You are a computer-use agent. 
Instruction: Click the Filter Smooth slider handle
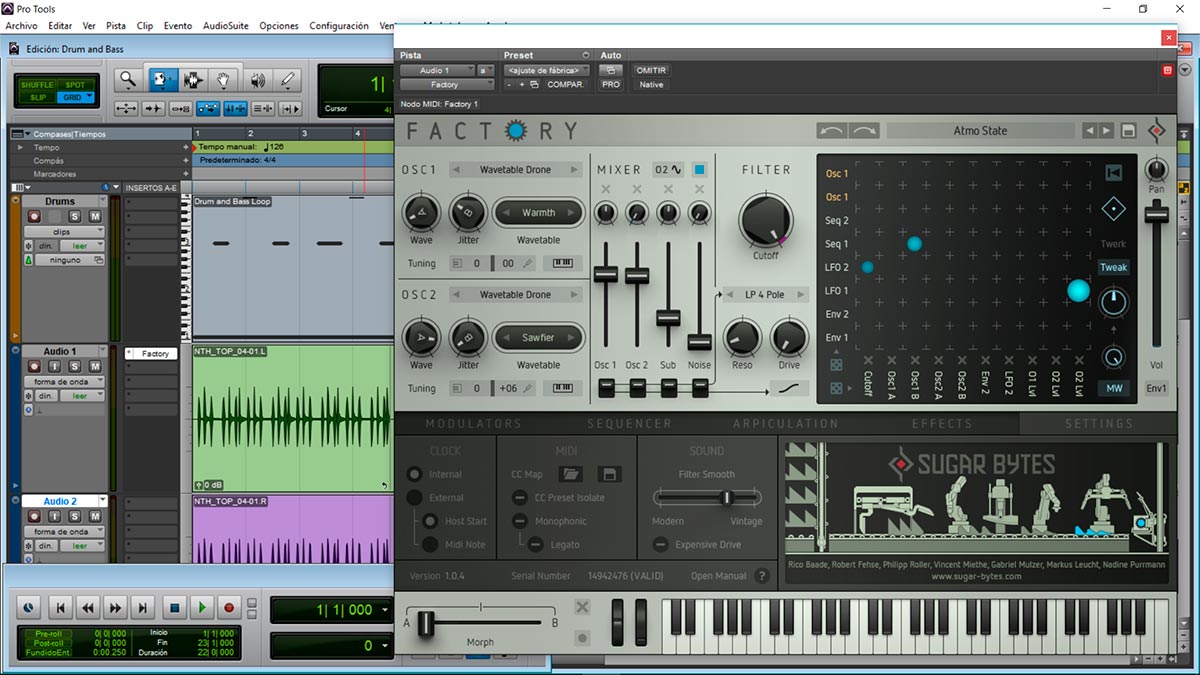click(x=727, y=497)
